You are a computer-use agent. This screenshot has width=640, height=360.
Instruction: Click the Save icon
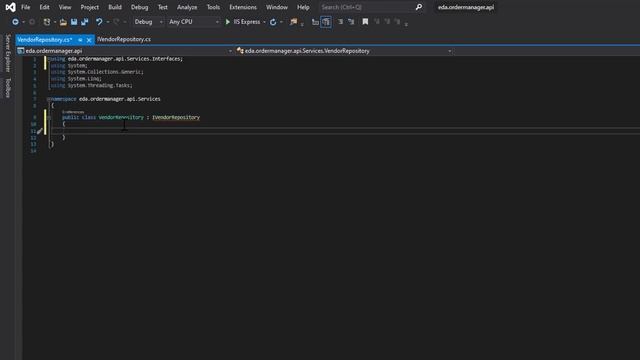pos(74,22)
